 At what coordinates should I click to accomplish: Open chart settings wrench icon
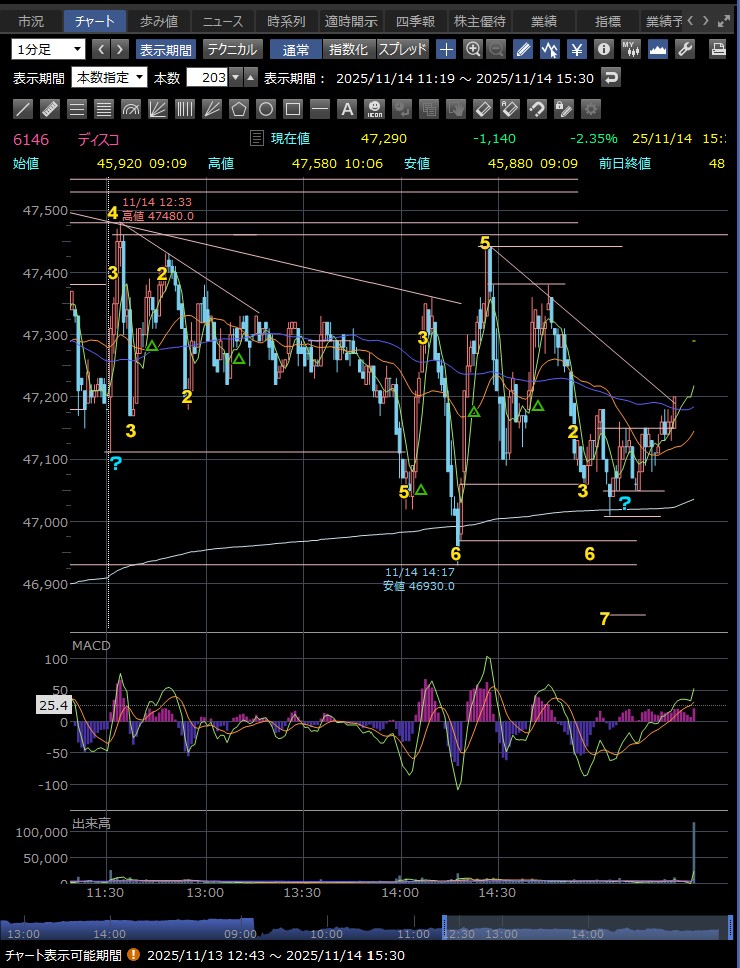[685, 49]
